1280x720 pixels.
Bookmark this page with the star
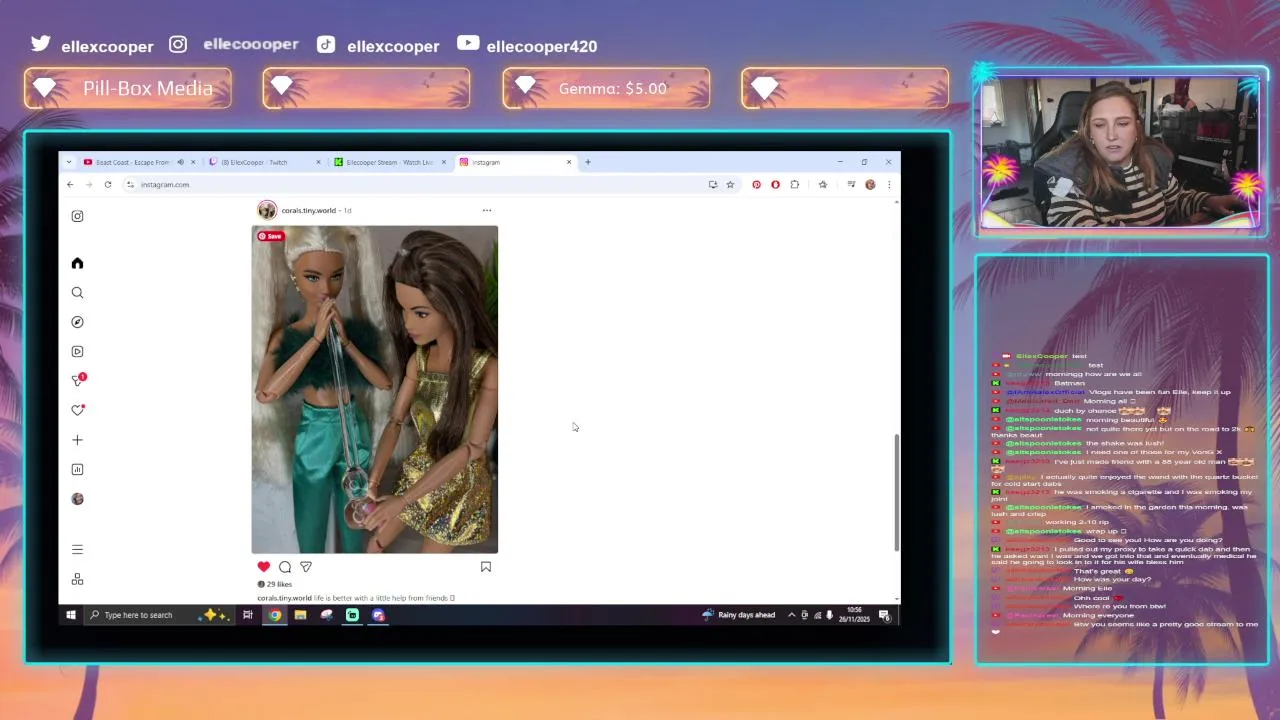(x=730, y=184)
